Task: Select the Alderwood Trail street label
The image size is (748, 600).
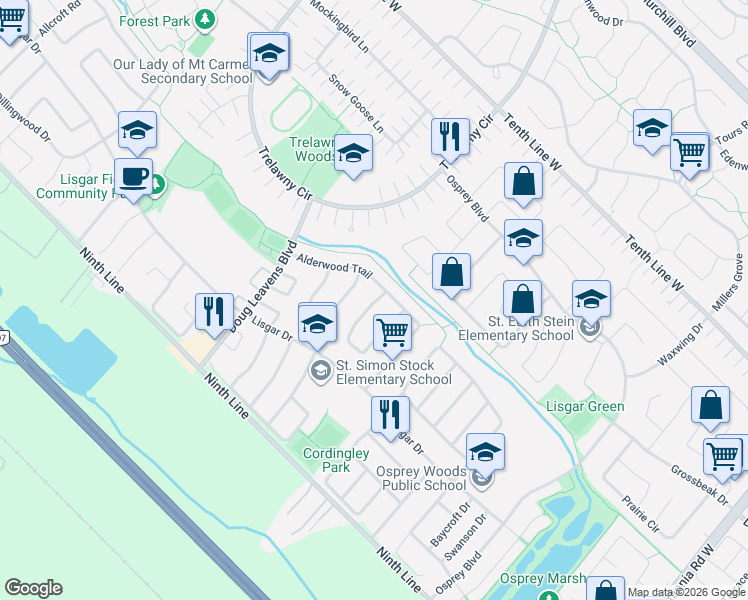Action: click(x=334, y=266)
